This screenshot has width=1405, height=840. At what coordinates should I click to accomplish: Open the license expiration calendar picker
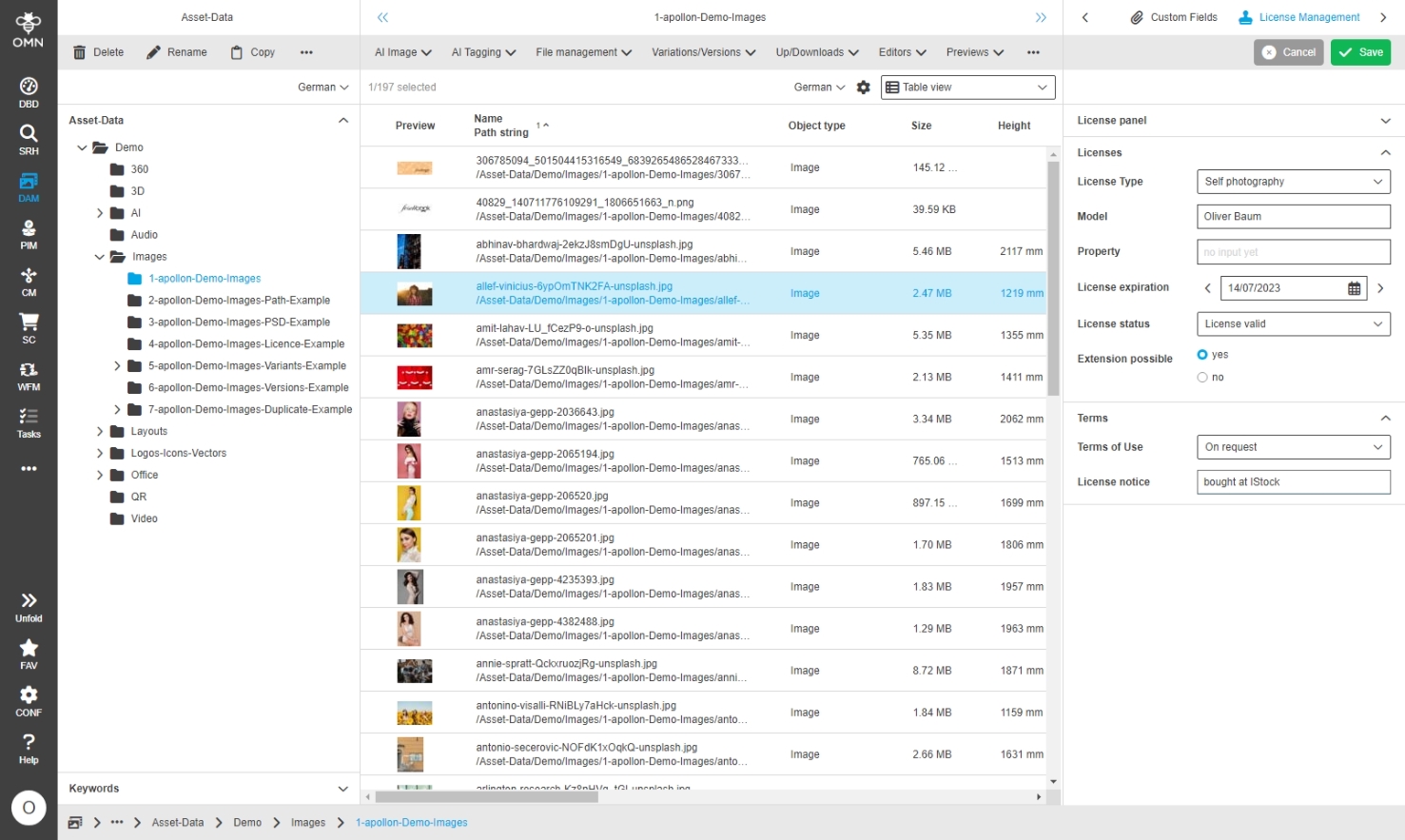pos(1354,288)
